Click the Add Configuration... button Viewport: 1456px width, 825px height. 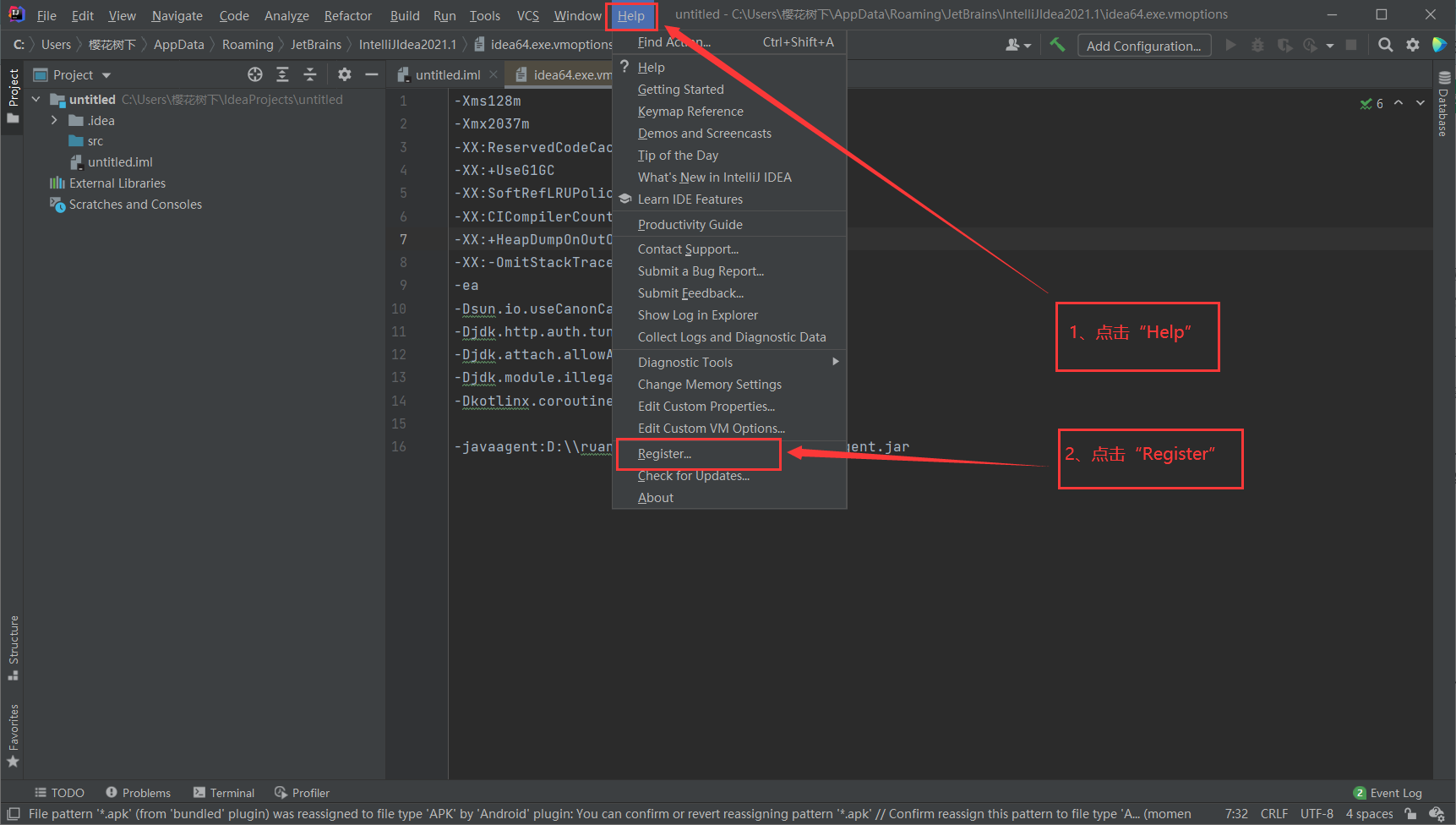click(1143, 46)
